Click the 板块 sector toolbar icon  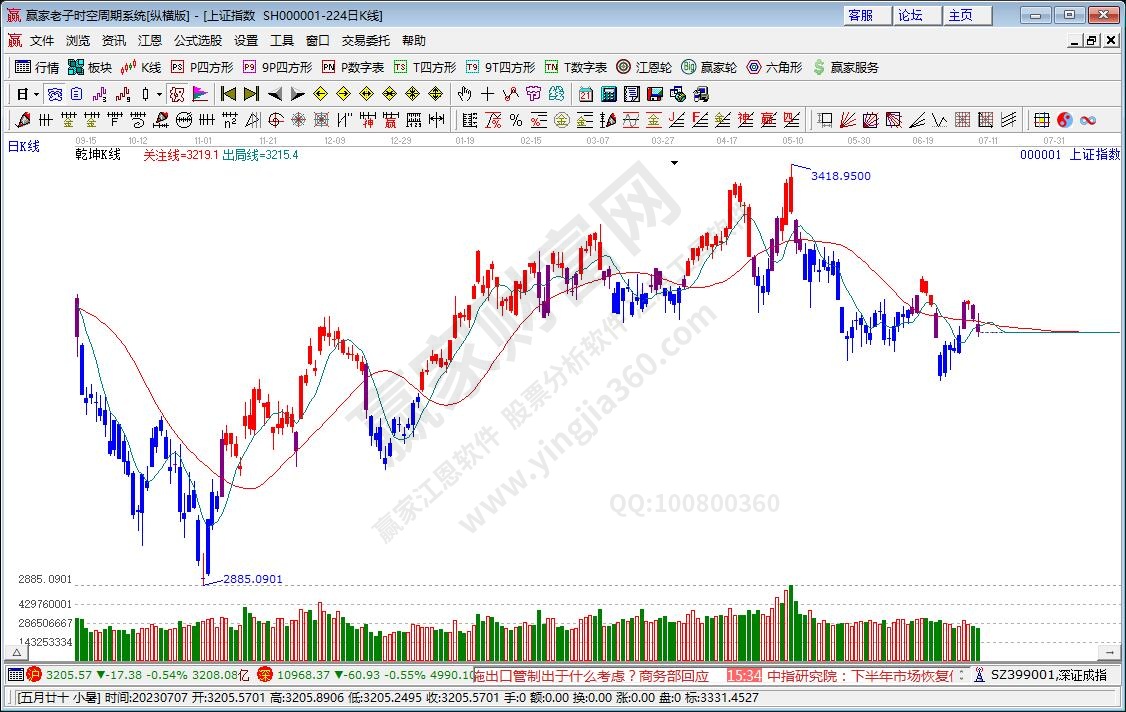pyautogui.click(x=89, y=67)
